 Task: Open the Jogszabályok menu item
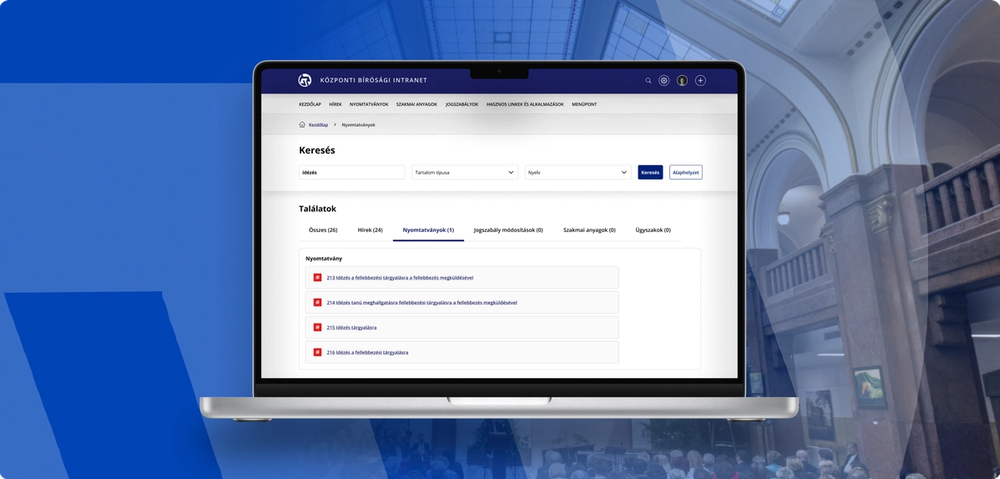(462, 104)
